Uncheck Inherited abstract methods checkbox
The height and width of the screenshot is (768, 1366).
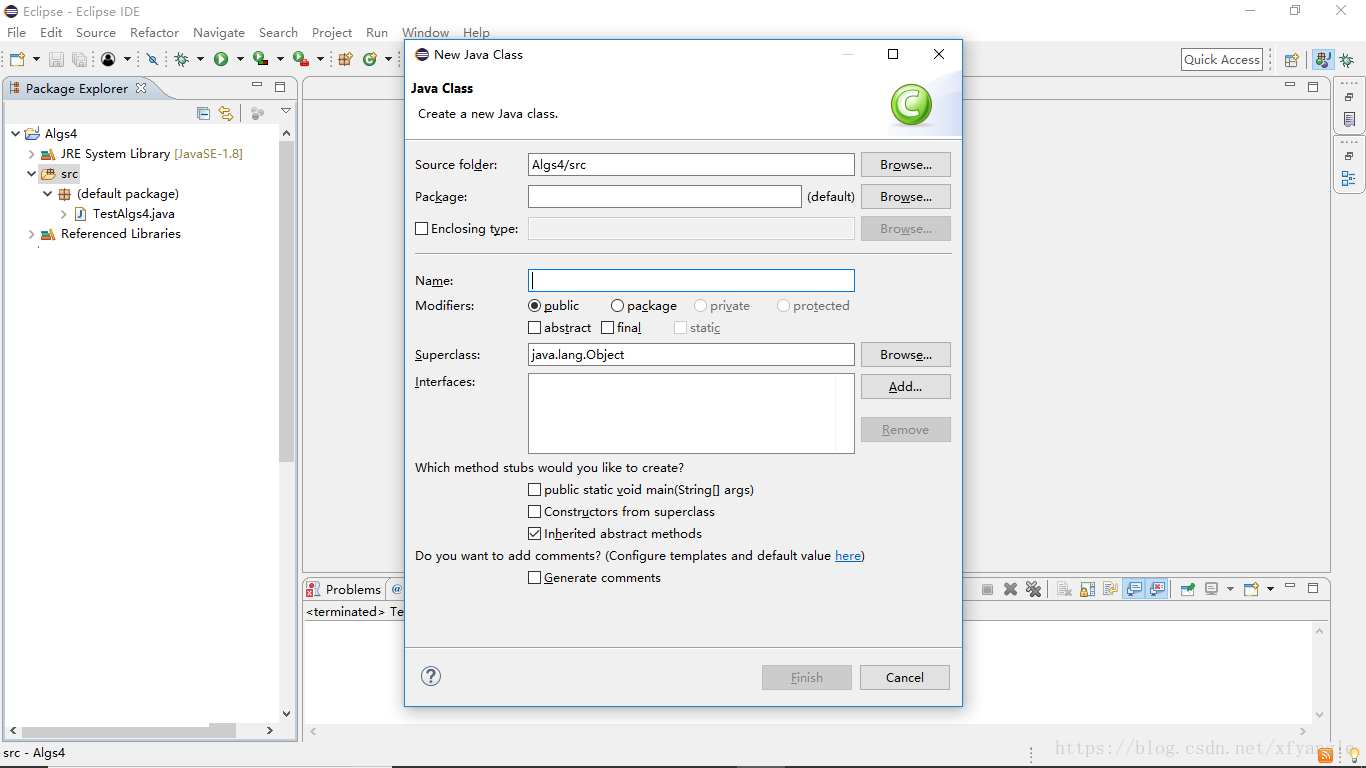(x=534, y=534)
